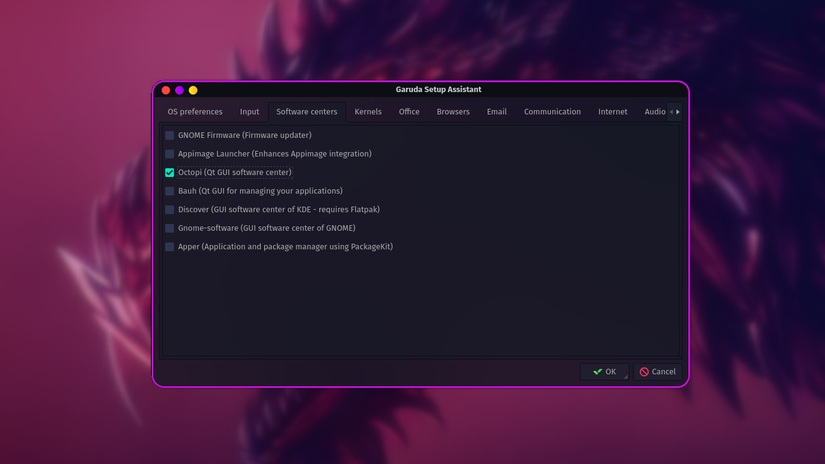Select the Communication tab

tap(552, 112)
